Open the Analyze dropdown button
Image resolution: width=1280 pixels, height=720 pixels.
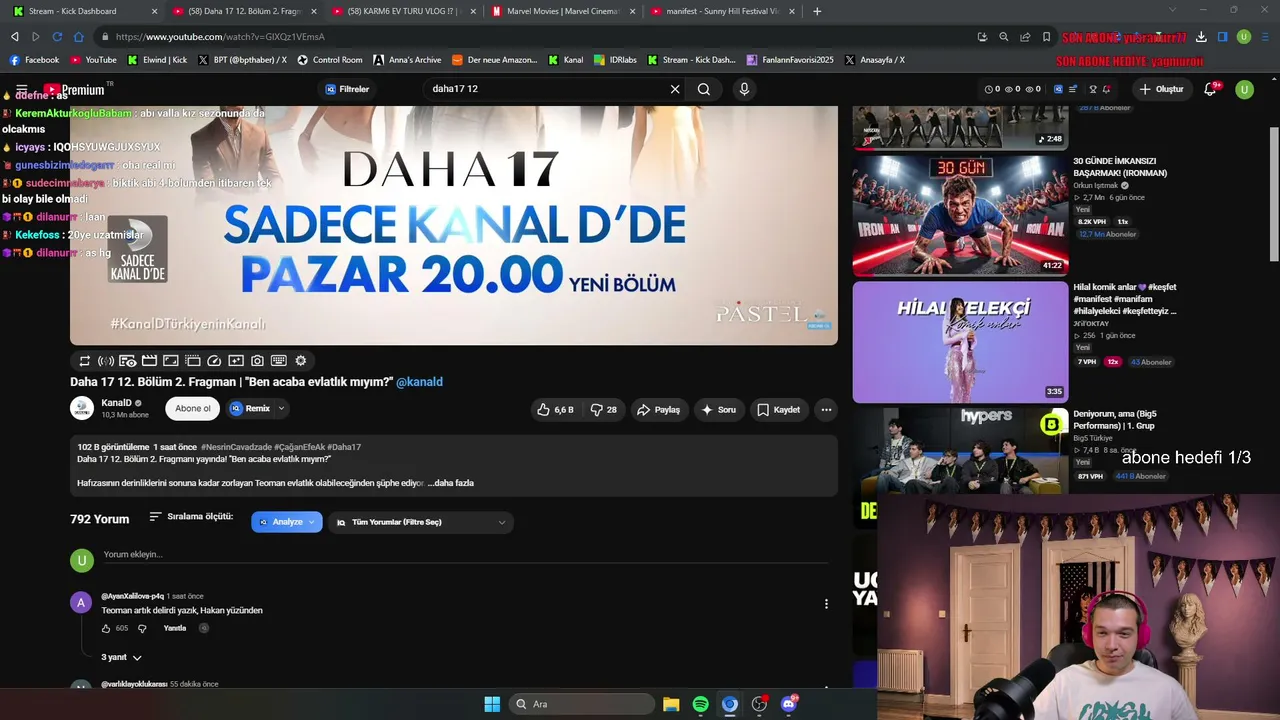pos(287,522)
